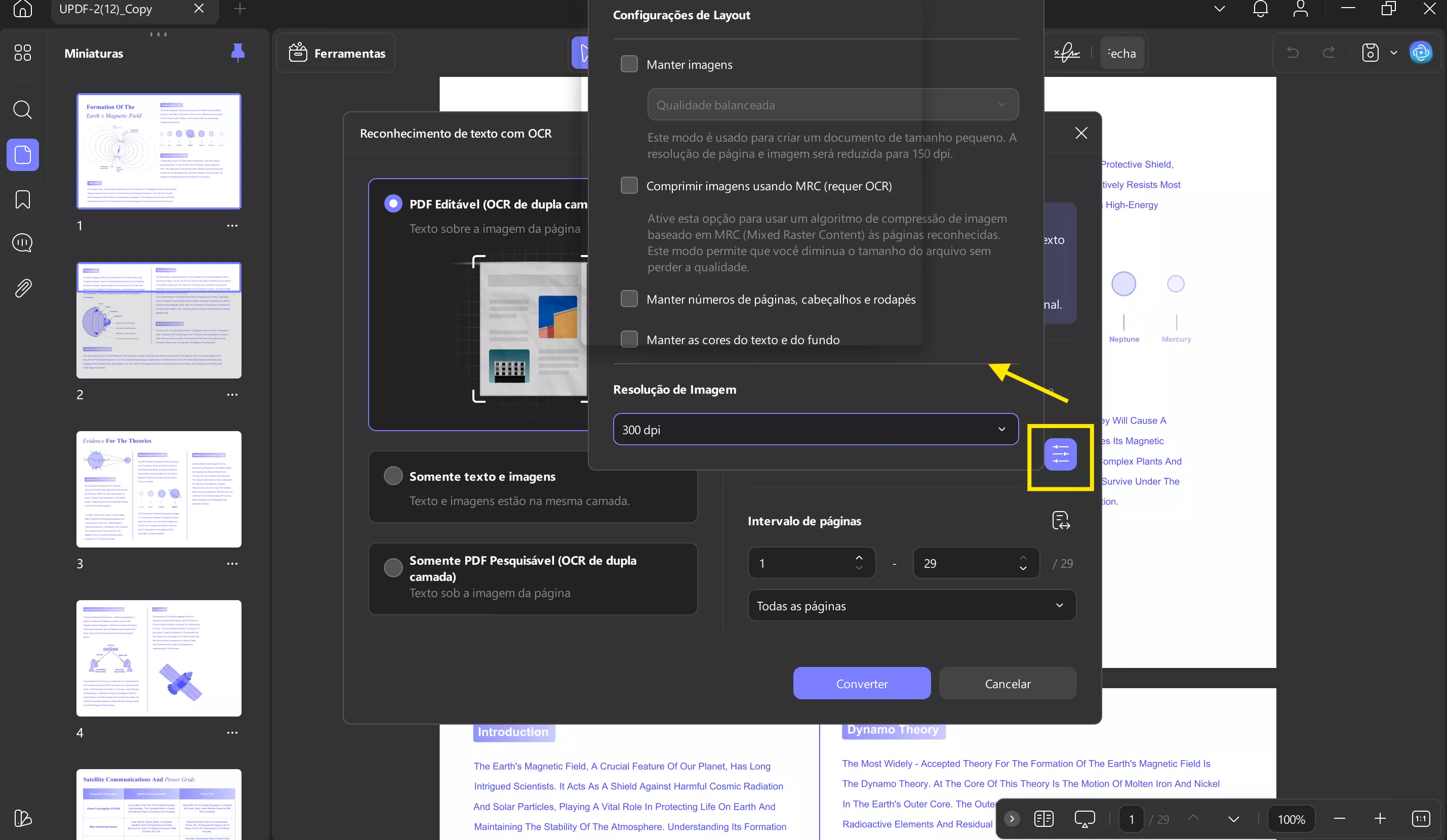The image size is (1447, 840).
Task: Click the UPDF AI assistant icon
Action: click(x=1421, y=53)
